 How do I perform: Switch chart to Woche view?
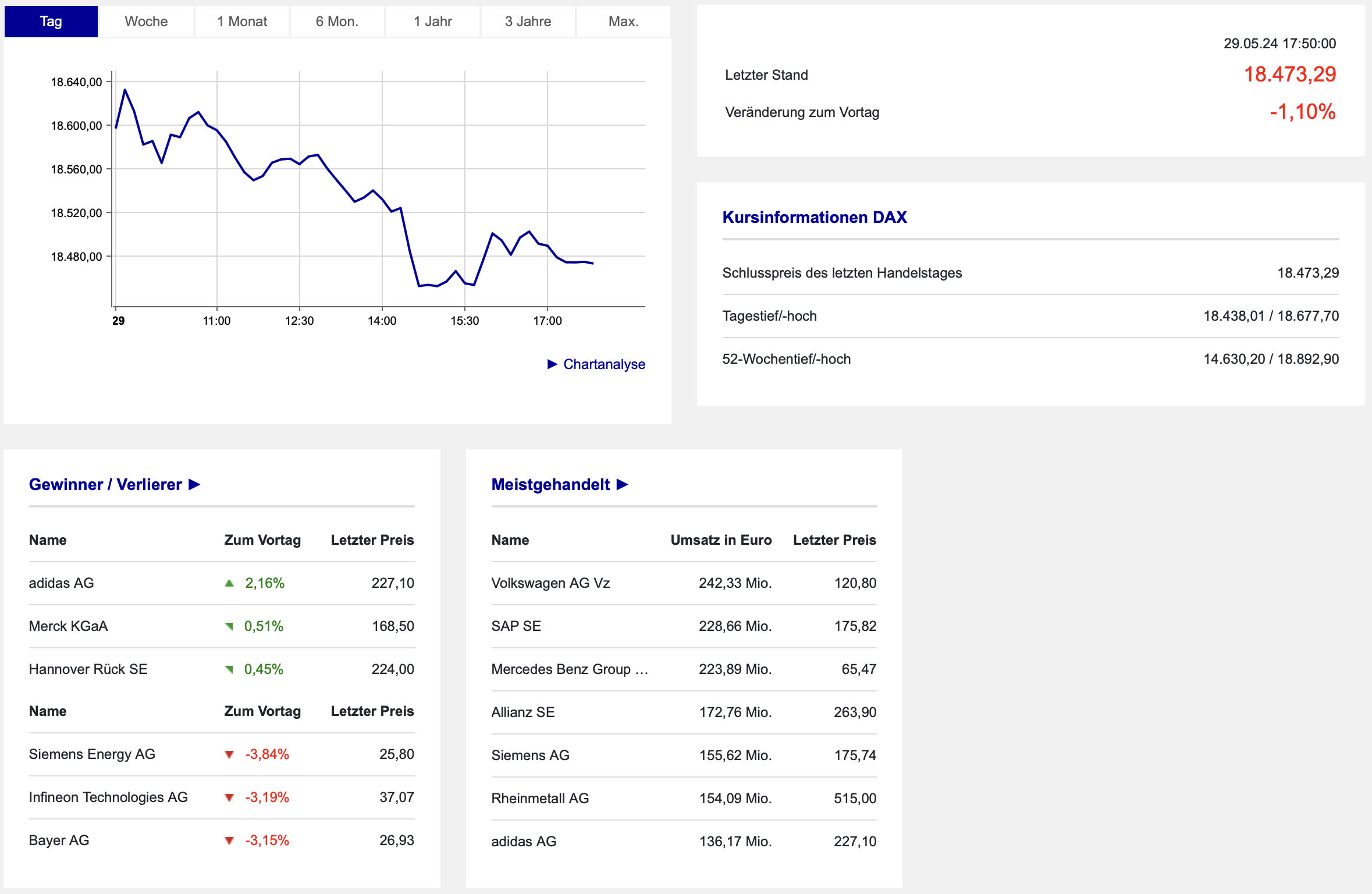[x=146, y=22]
